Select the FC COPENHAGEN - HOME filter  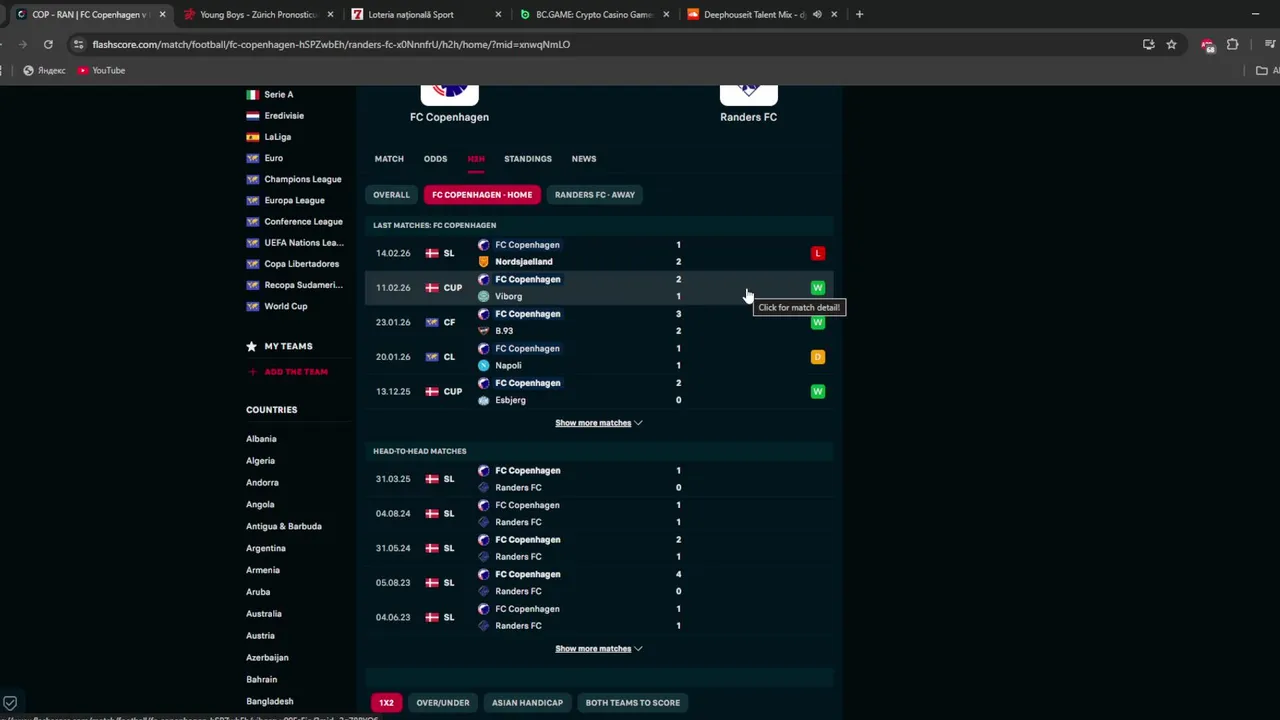[482, 195]
